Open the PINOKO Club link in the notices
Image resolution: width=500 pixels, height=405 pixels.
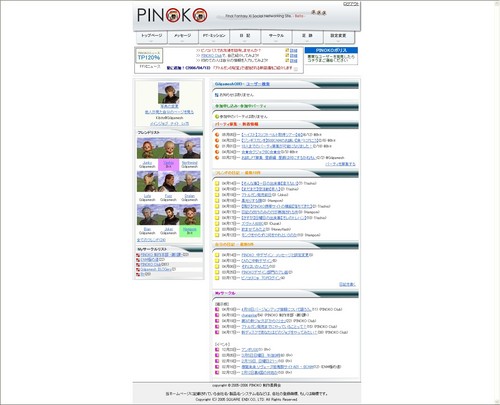point(211,56)
